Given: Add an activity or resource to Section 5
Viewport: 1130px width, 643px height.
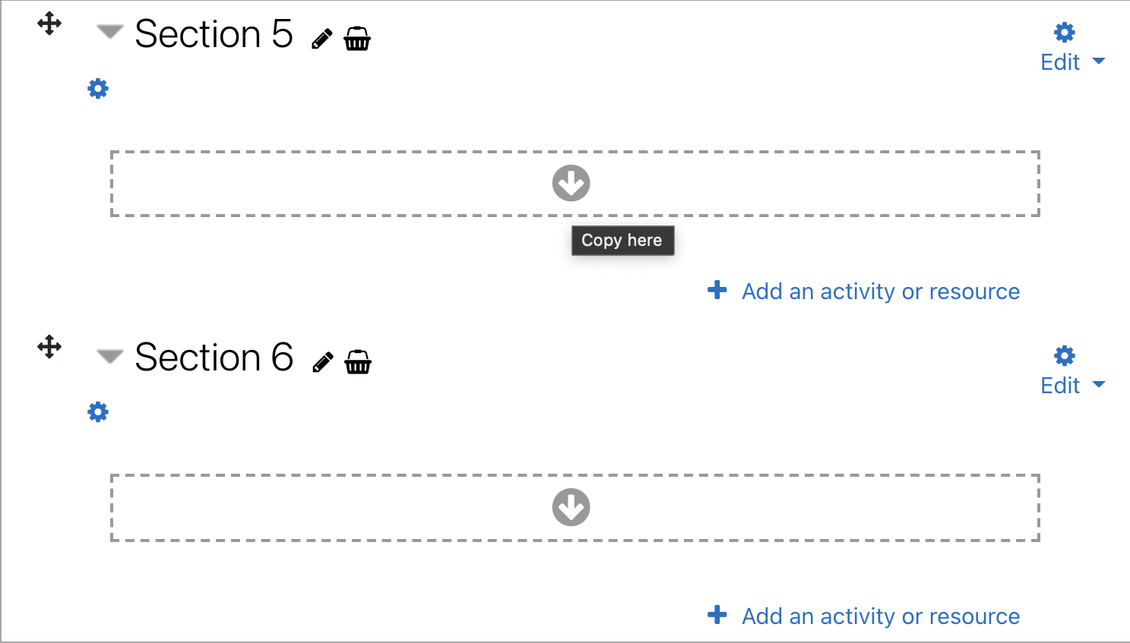Looking at the screenshot, I should [x=864, y=291].
